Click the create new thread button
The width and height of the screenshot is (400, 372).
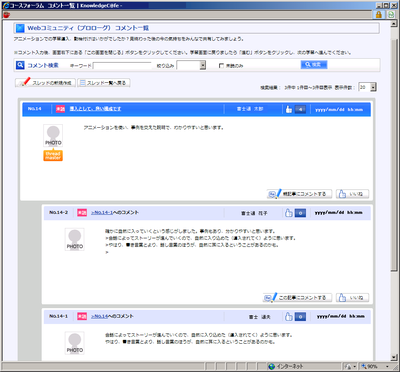pyautogui.click(x=45, y=83)
